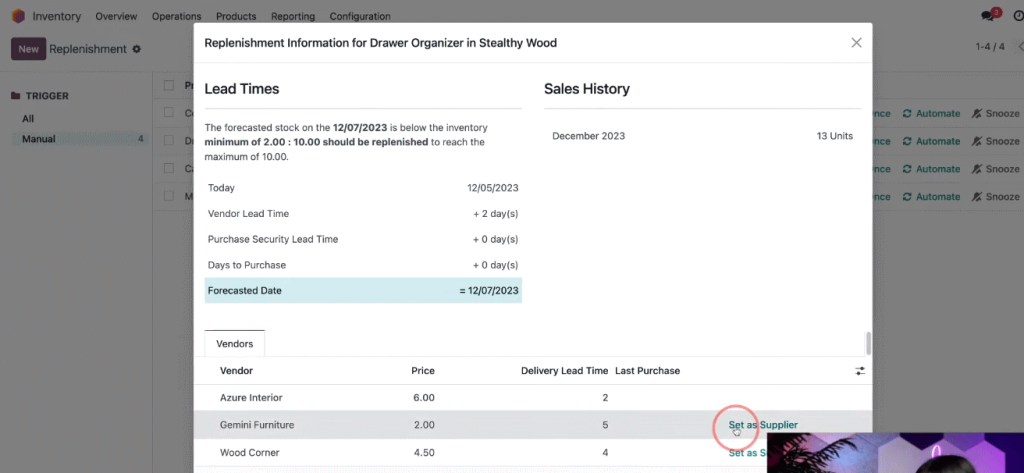Viewport: 1024px width, 473px height.
Task: Open the Operations menu
Action: 176,16
